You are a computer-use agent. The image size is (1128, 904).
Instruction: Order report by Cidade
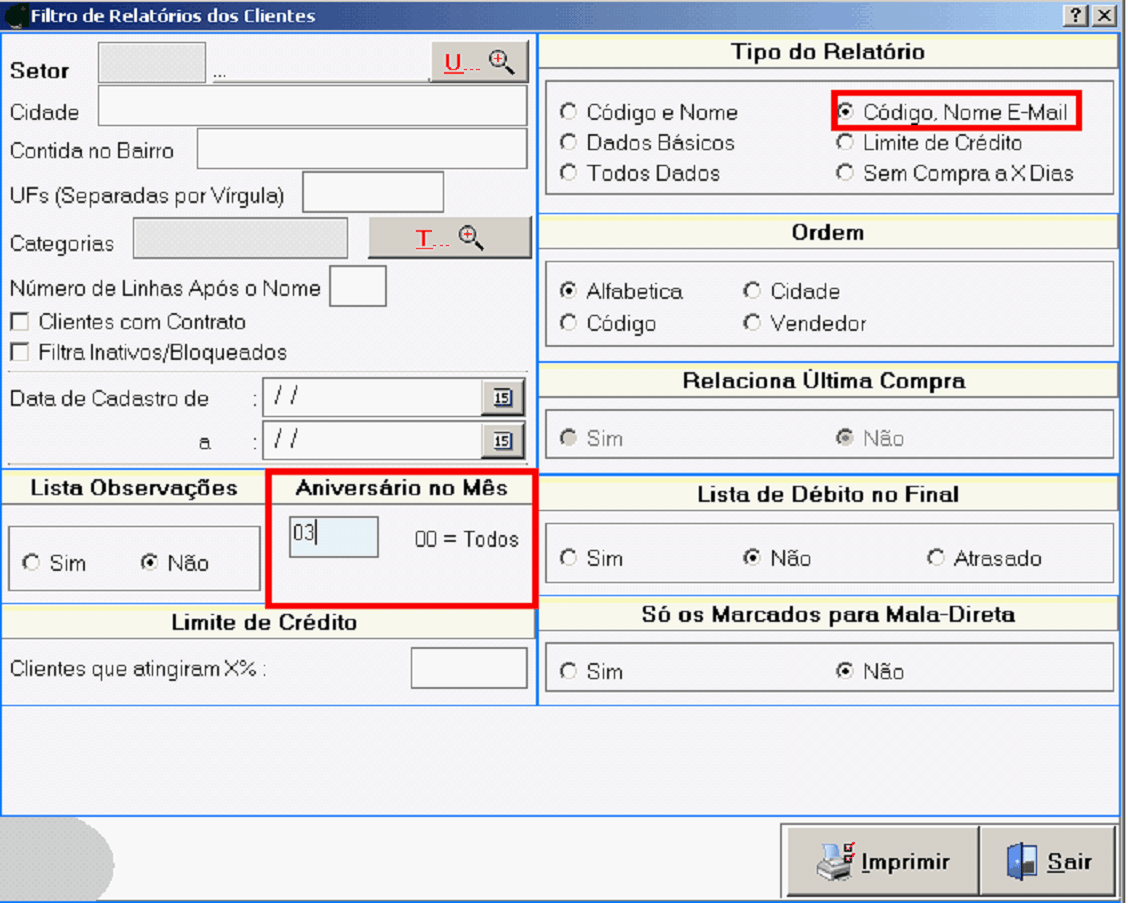tap(752, 292)
